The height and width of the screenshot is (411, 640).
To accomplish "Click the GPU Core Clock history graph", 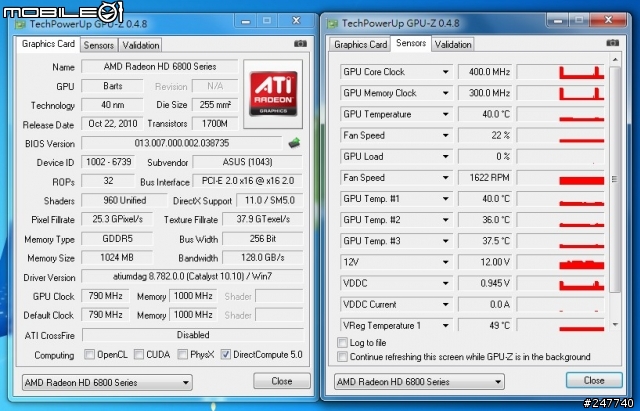I will [x=560, y=72].
